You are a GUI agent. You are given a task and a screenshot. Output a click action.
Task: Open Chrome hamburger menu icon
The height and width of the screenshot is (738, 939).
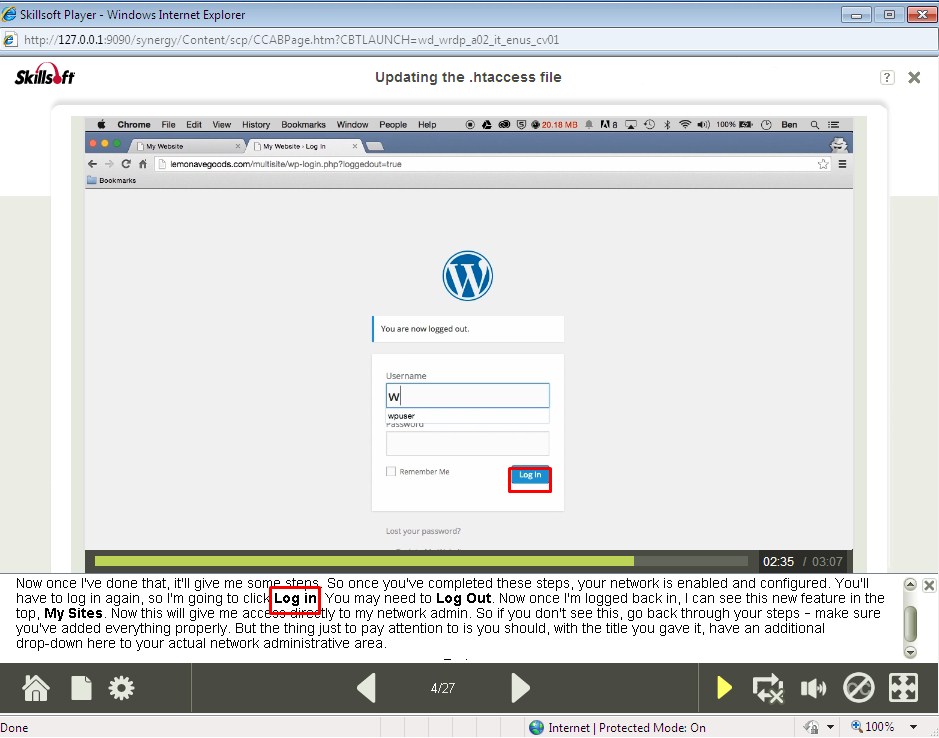point(842,164)
